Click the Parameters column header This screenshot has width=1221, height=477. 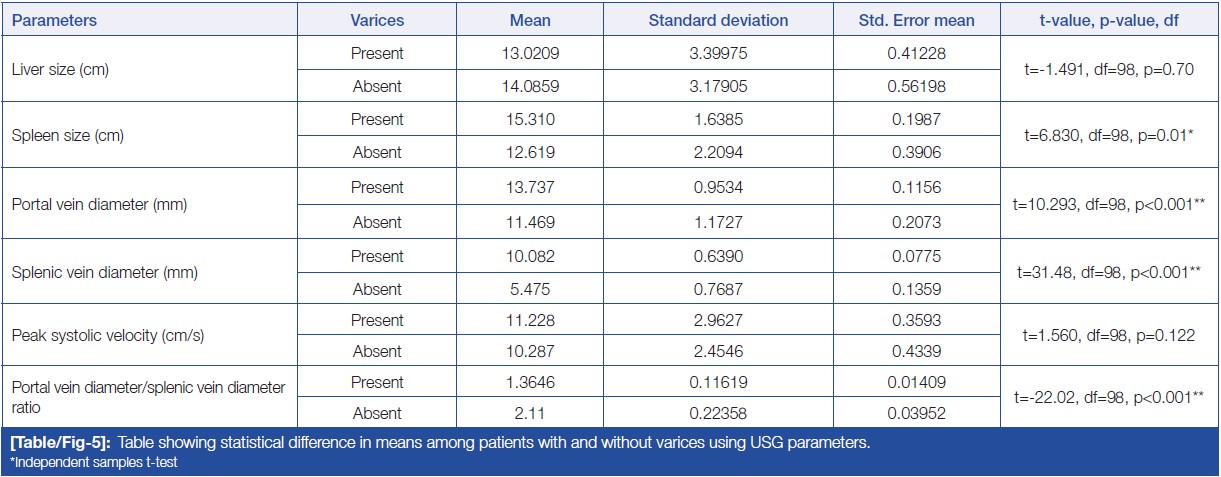pos(55,20)
